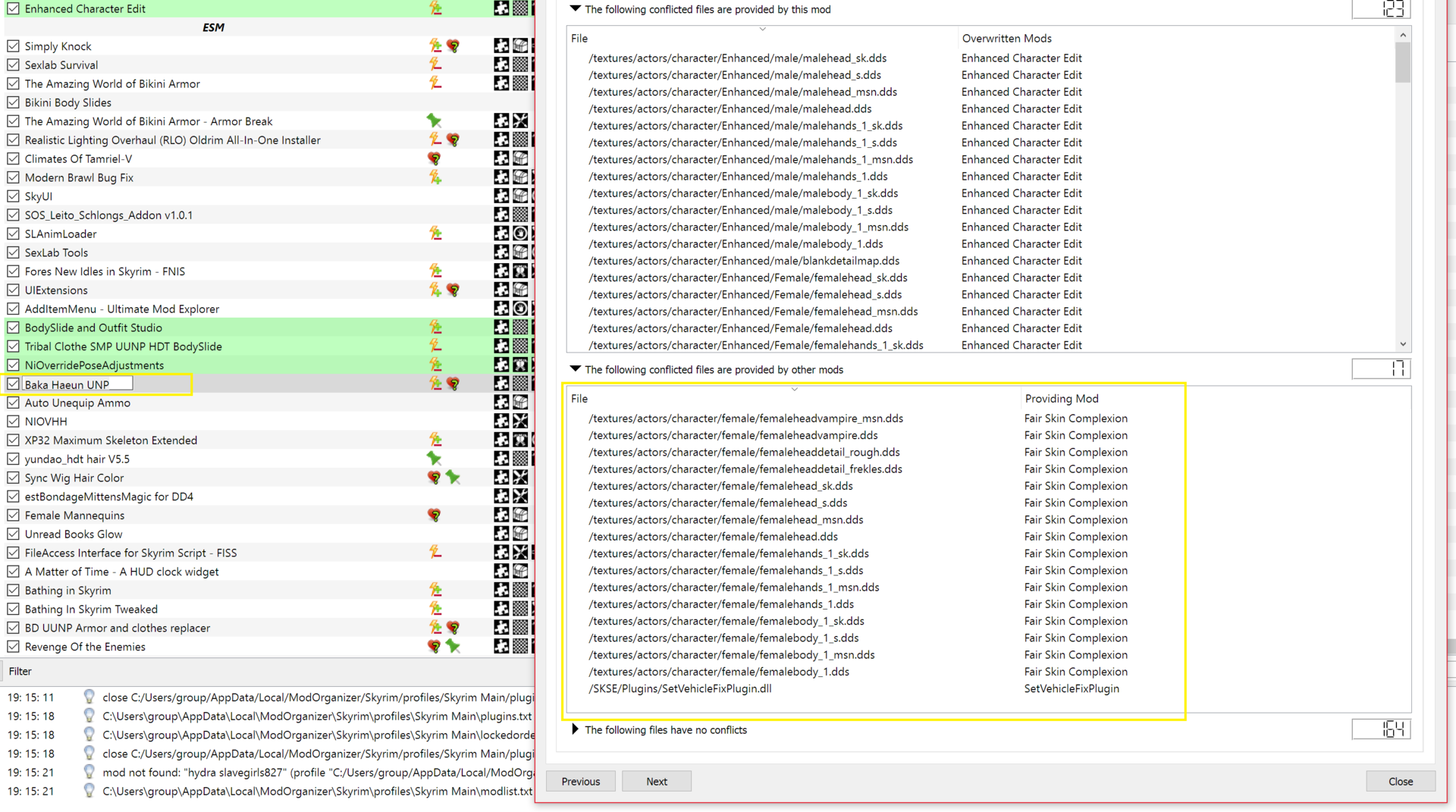This screenshot has height=812, width=1456.
Task: Click the heart icon for Sync Wig Hair Color
Action: [x=435, y=478]
